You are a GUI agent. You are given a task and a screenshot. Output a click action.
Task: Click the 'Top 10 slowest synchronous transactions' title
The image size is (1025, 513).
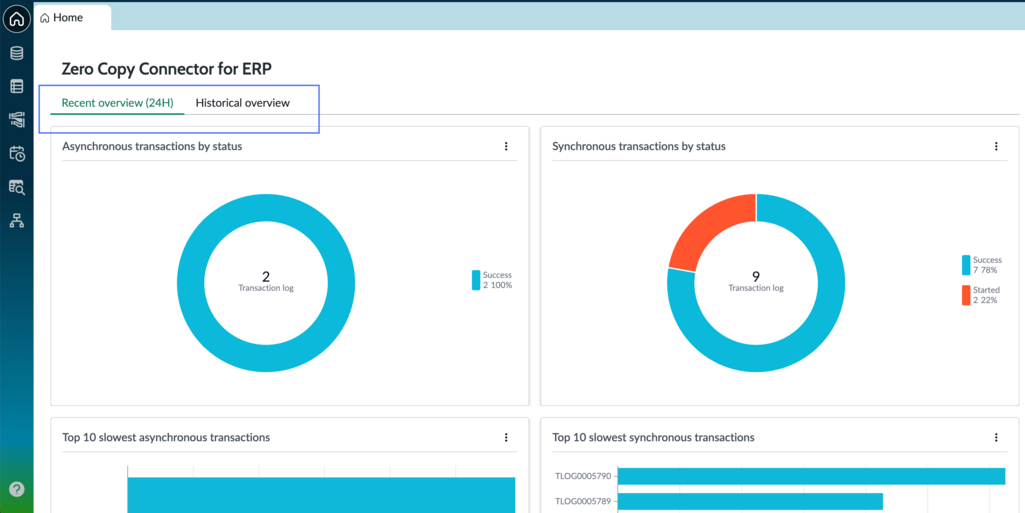[653, 437]
